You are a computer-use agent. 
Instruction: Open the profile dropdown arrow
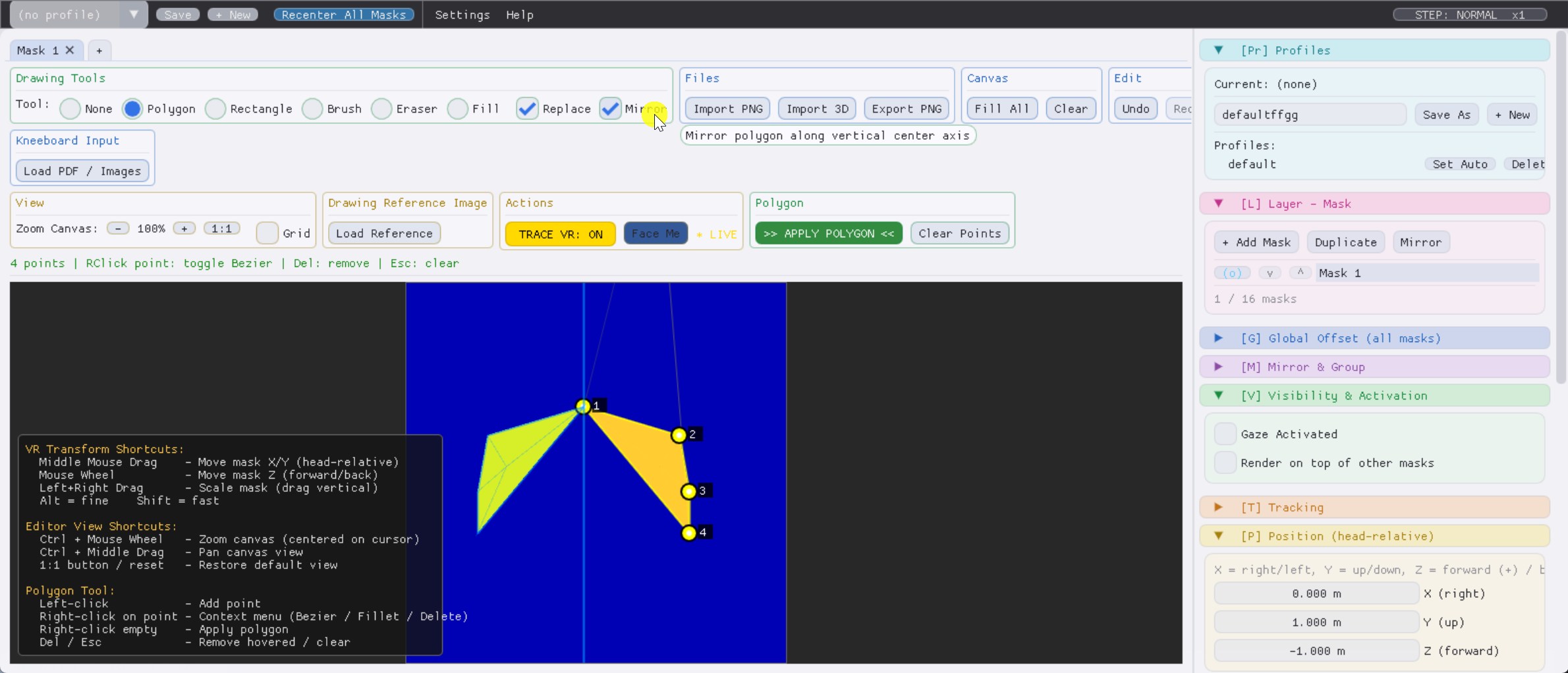pyautogui.click(x=134, y=15)
